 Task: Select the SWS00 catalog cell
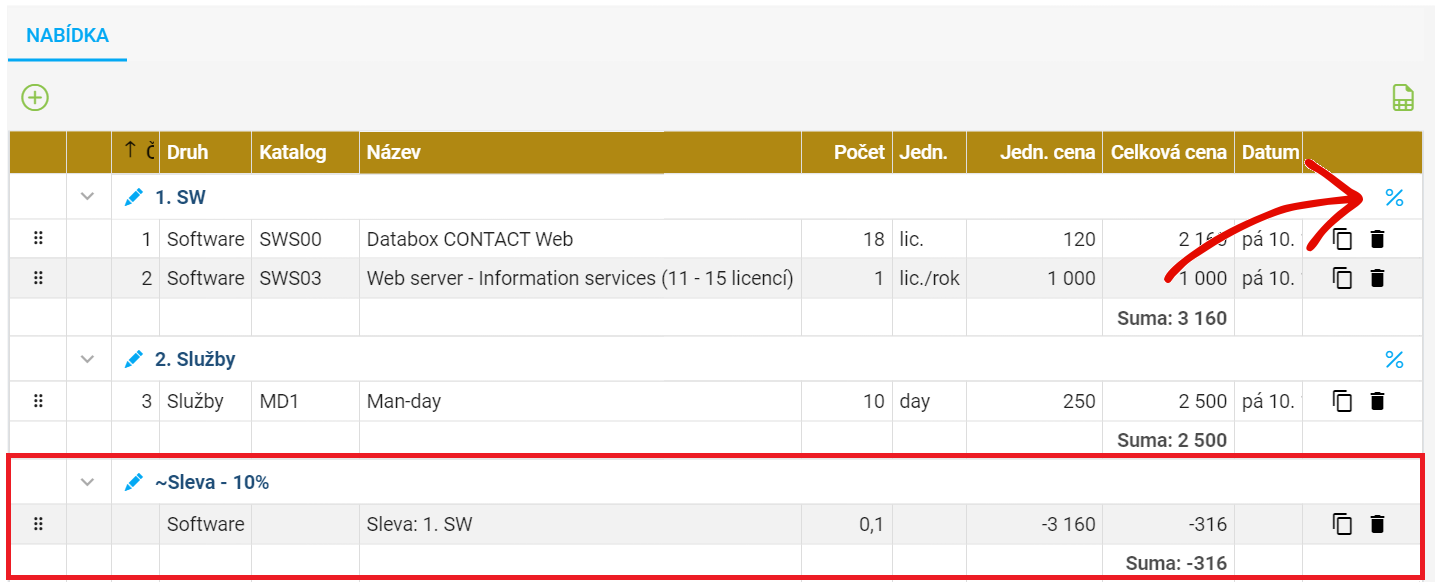[305, 239]
